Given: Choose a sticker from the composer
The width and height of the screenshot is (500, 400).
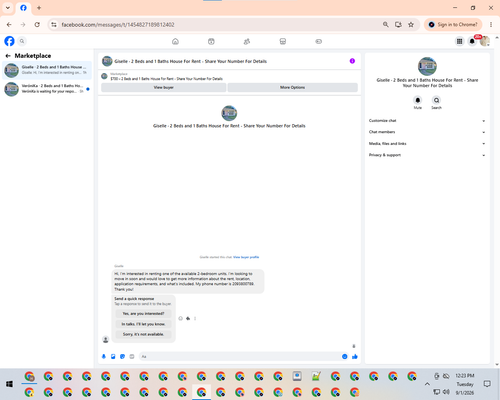Looking at the screenshot, I should (x=122, y=356).
